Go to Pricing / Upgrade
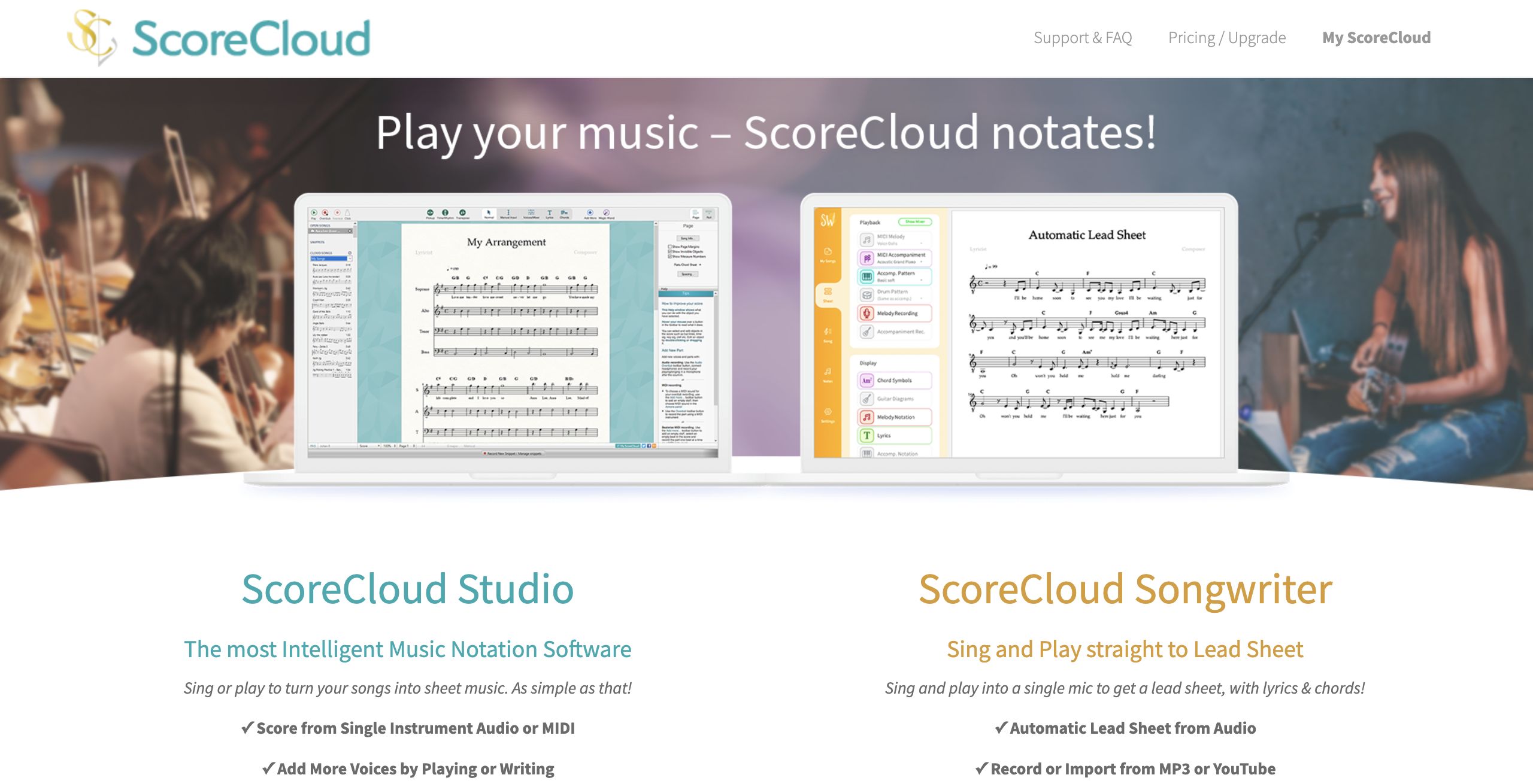 point(1227,38)
